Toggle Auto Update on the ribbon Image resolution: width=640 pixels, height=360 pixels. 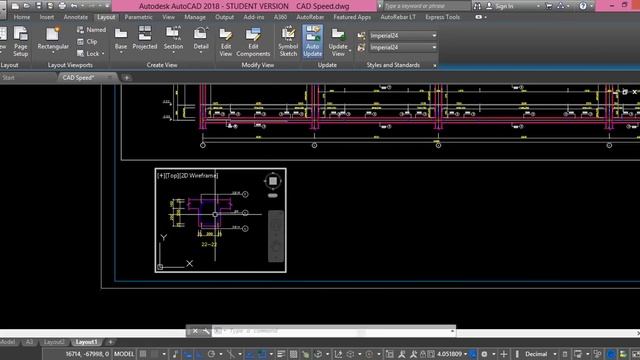point(313,41)
